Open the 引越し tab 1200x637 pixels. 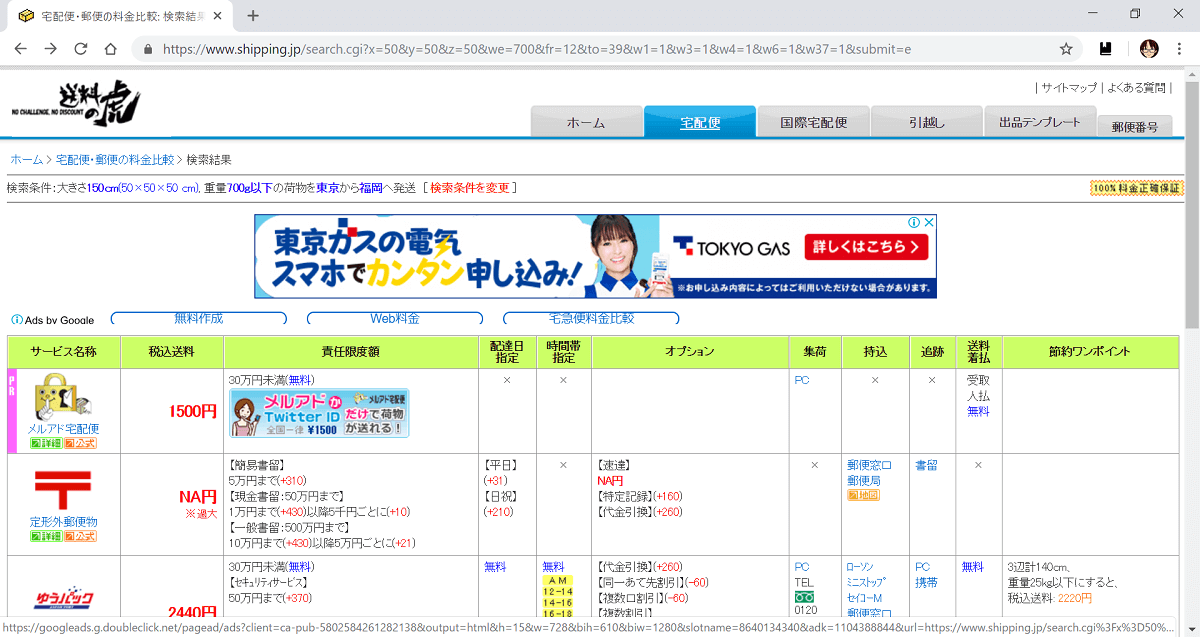point(927,123)
